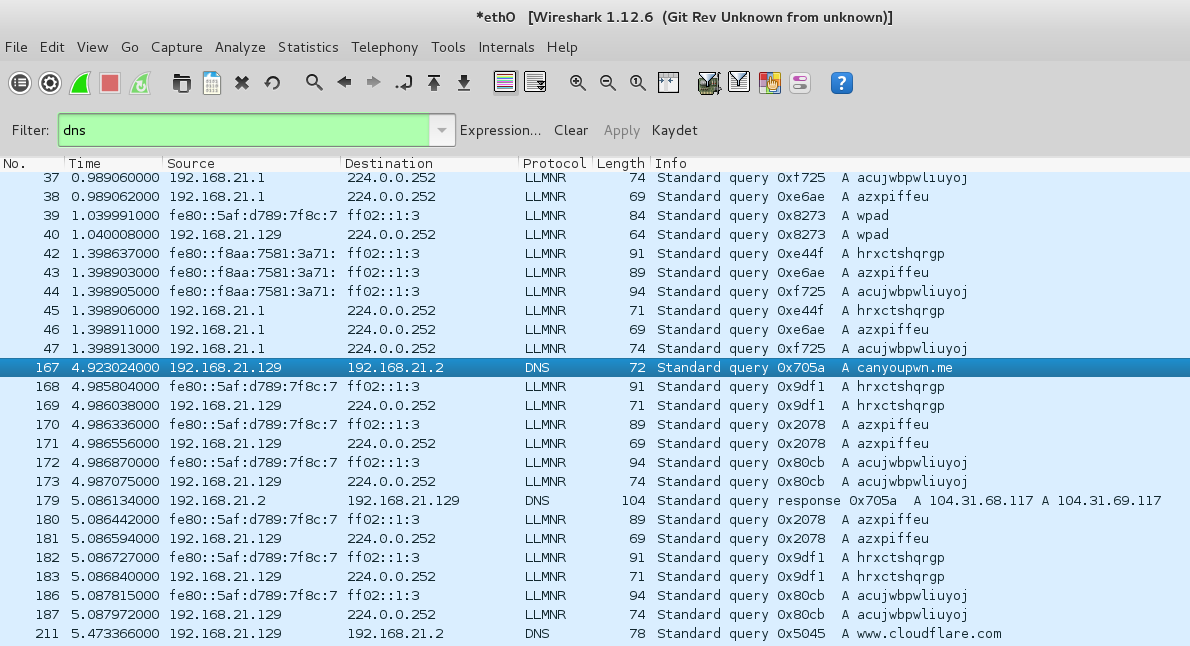Expand the filter history dropdown

(442, 130)
